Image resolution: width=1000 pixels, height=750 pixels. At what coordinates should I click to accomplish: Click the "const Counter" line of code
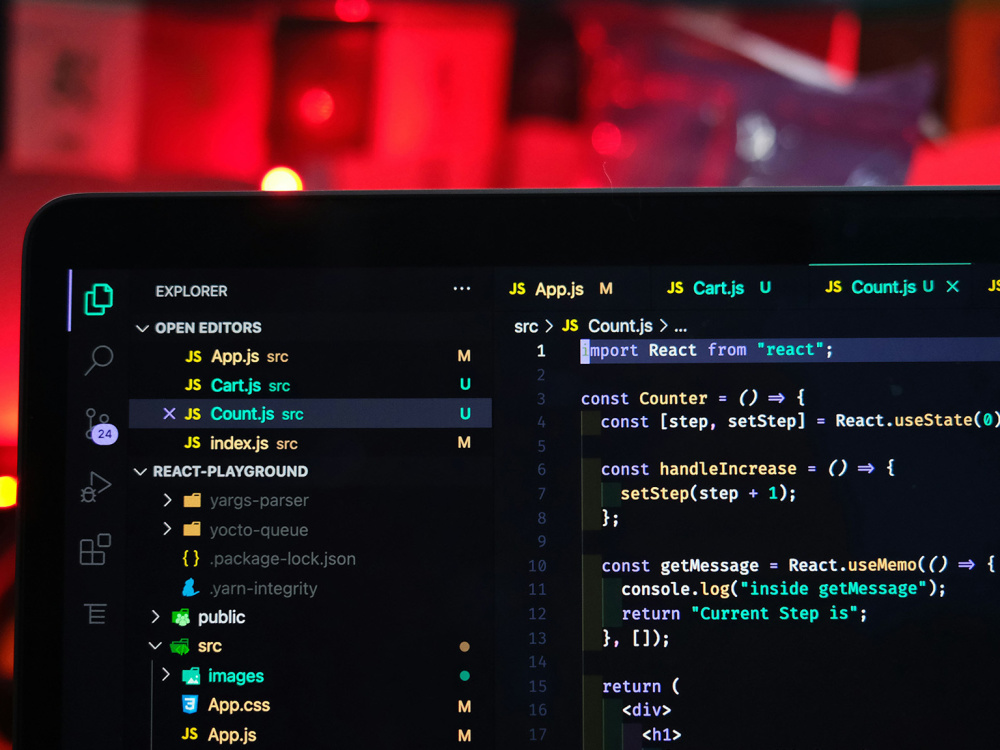[693, 398]
